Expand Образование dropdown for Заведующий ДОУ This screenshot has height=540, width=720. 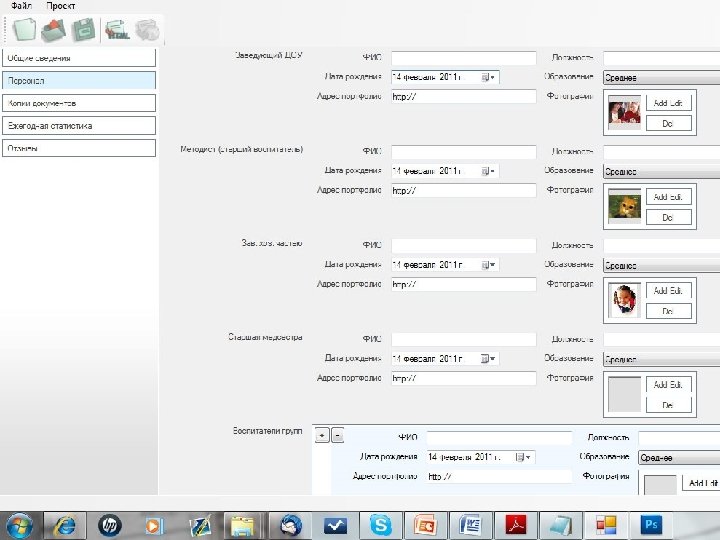click(x=661, y=78)
